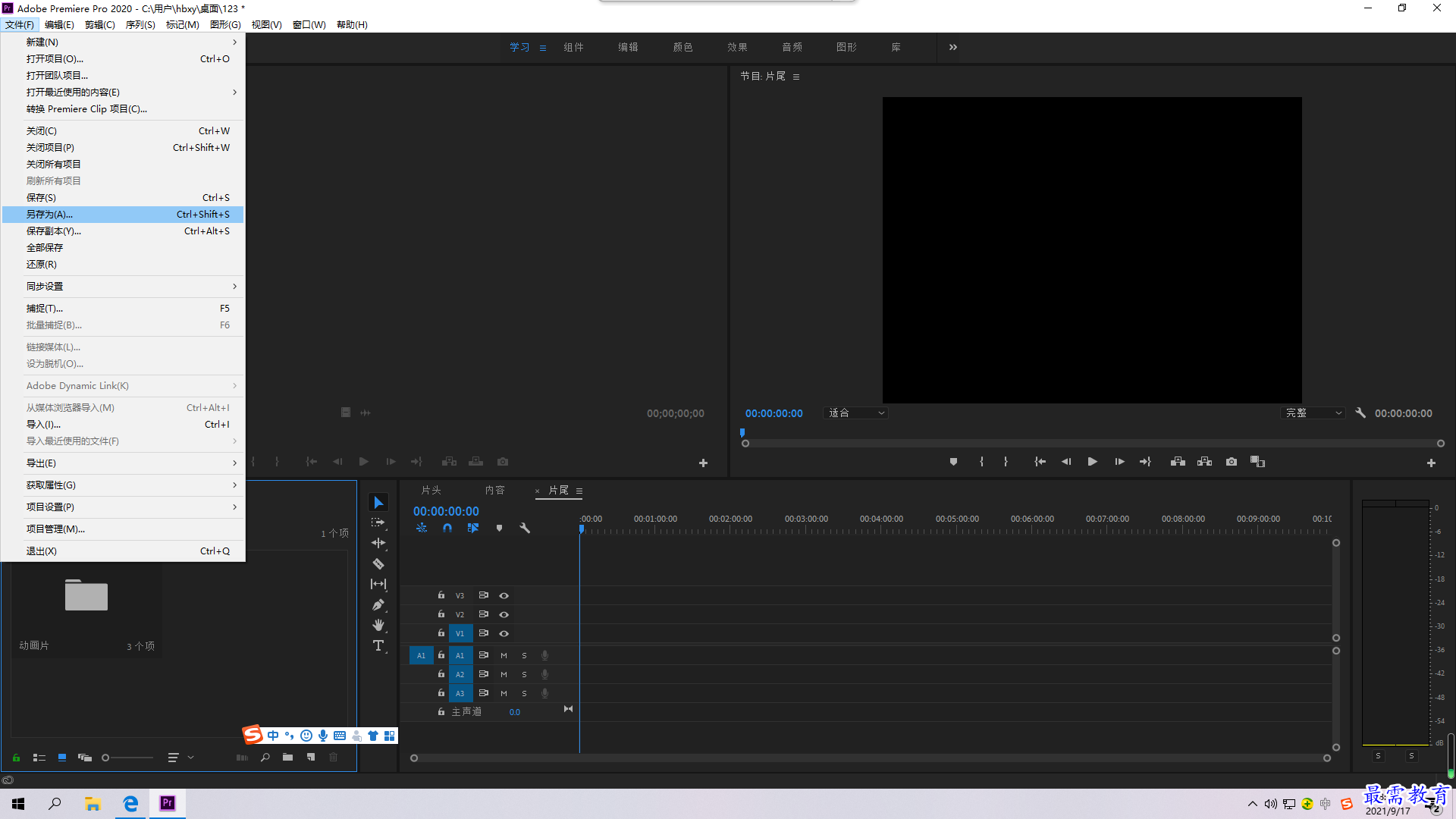Solo audio track A2
Viewport: 1456px width, 819px height.
pyautogui.click(x=524, y=674)
